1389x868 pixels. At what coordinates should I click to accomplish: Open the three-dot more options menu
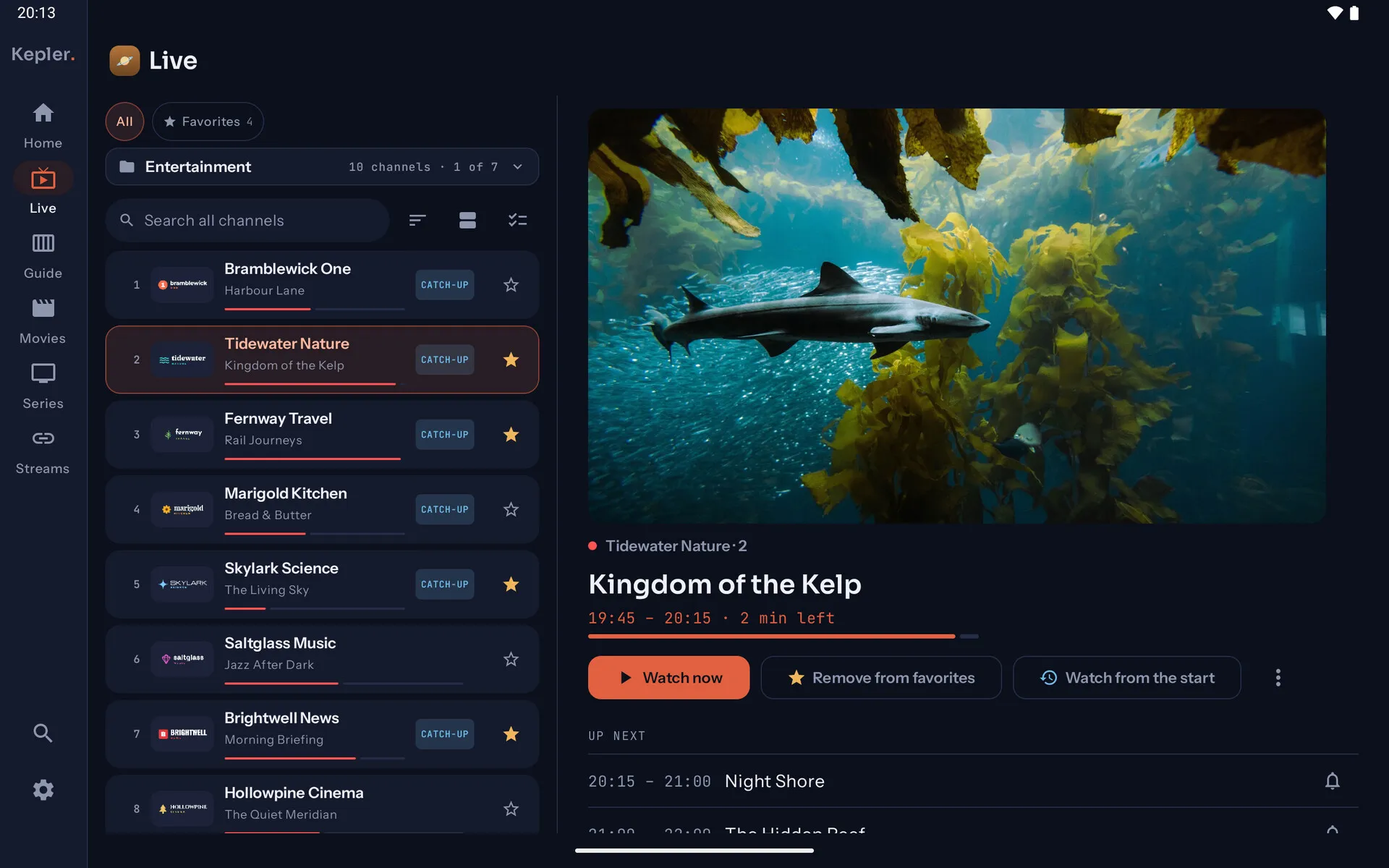click(1278, 678)
